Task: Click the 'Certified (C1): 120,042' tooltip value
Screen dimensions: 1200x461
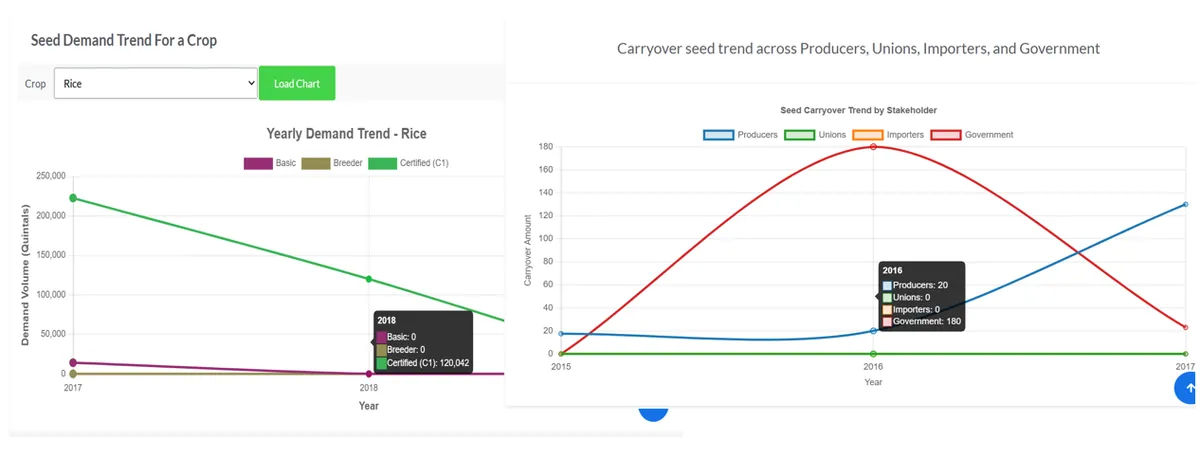Action: click(428, 363)
